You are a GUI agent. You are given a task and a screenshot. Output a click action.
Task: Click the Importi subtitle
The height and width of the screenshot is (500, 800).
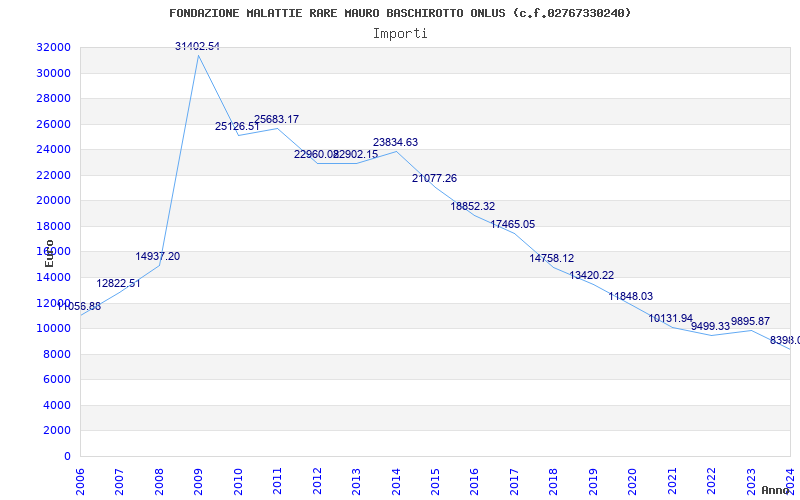pyautogui.click(x=400, y=34)
